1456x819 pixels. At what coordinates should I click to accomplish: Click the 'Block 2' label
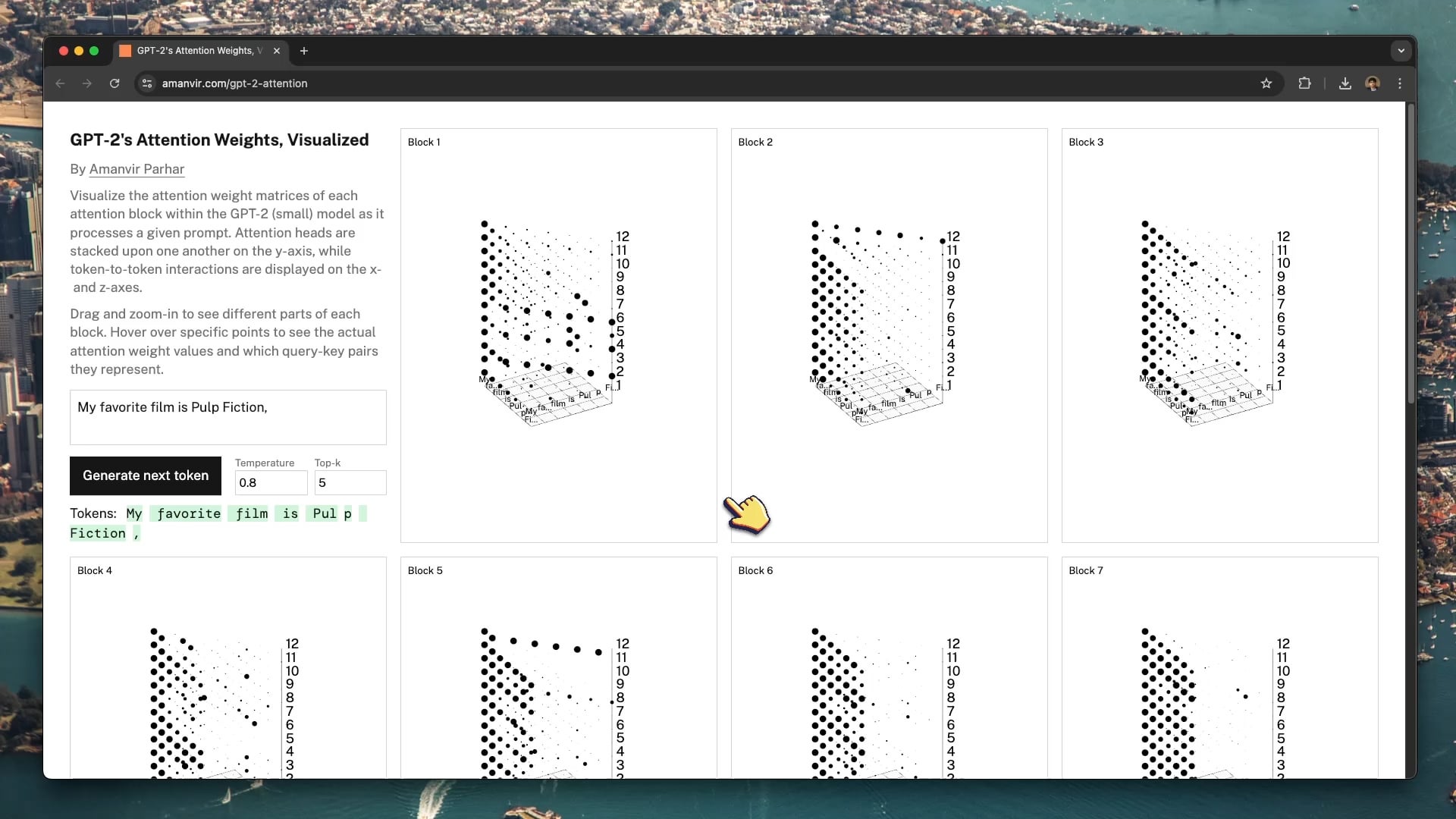click(755, 142)
